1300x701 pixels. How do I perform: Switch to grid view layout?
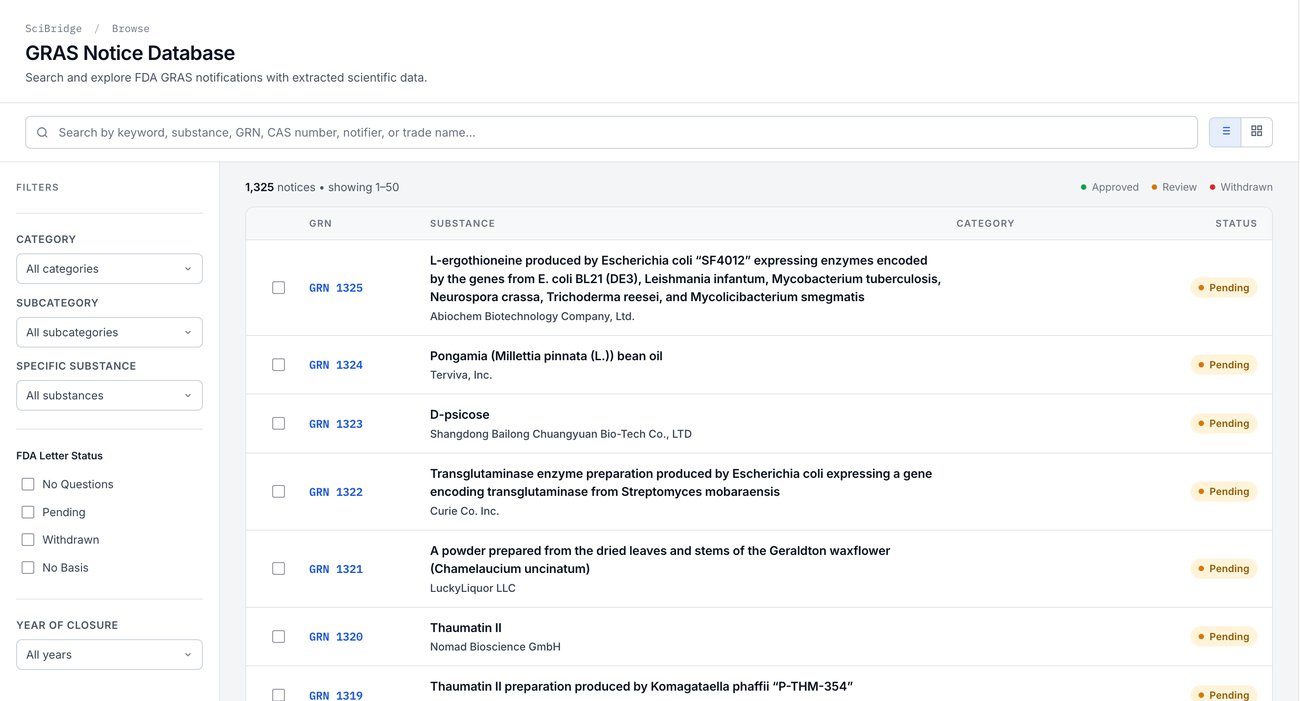[1257, 131]
